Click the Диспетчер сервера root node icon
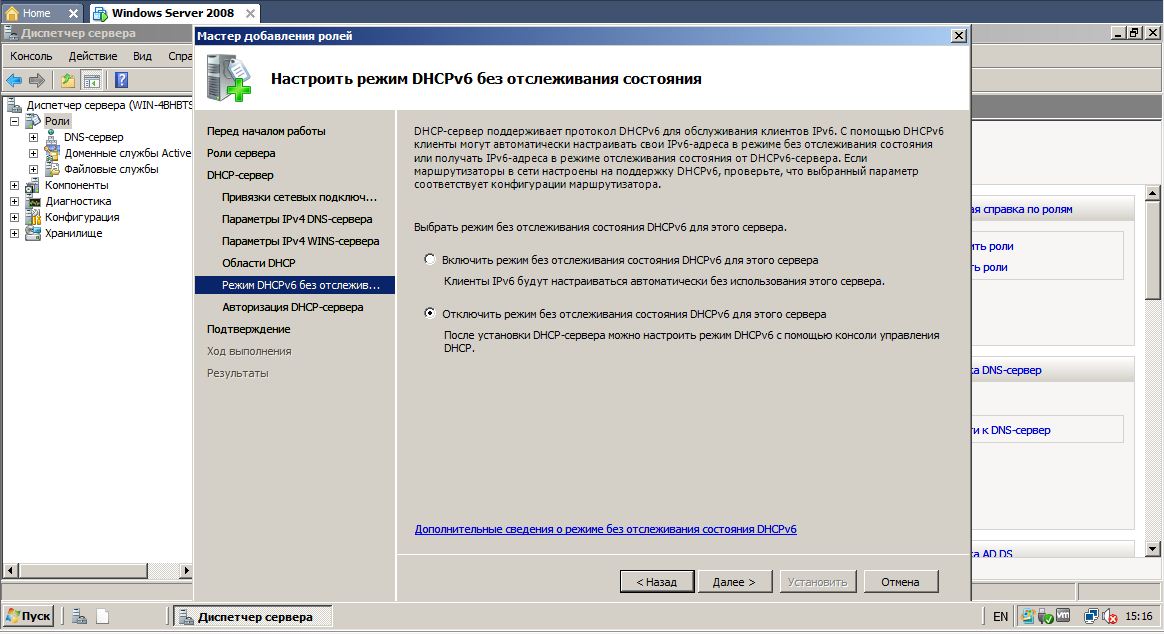The height and width of the screenshot is (634, 1164). click(13, 105)
